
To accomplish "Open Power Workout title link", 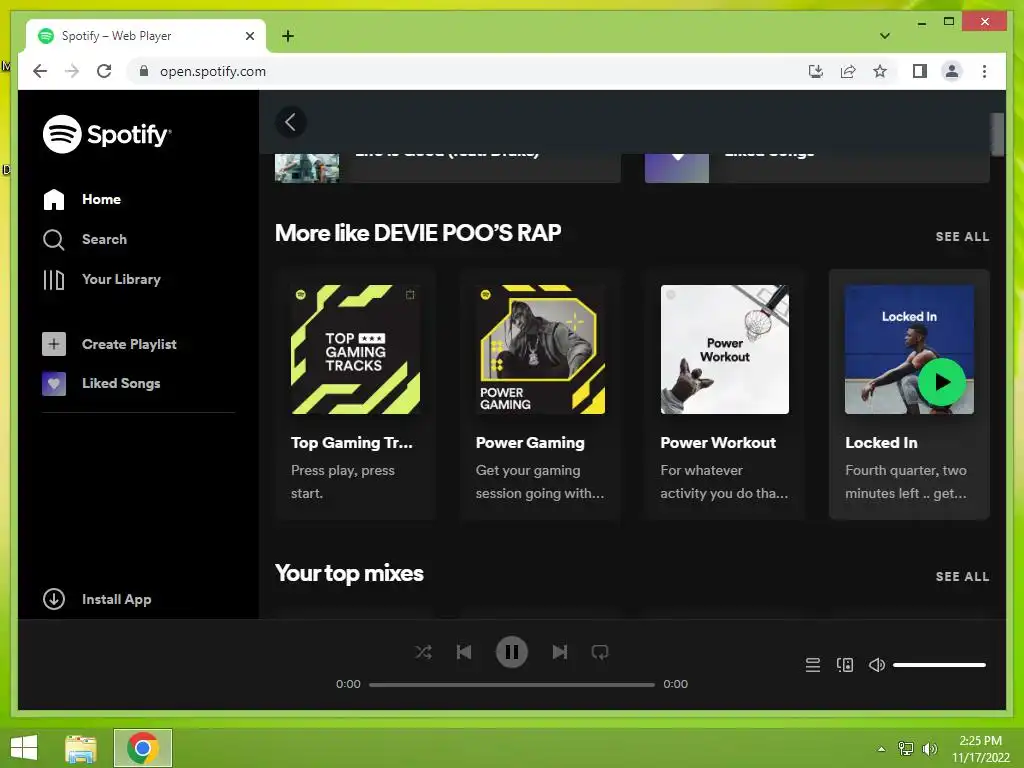I will click(x=718, y=443).
